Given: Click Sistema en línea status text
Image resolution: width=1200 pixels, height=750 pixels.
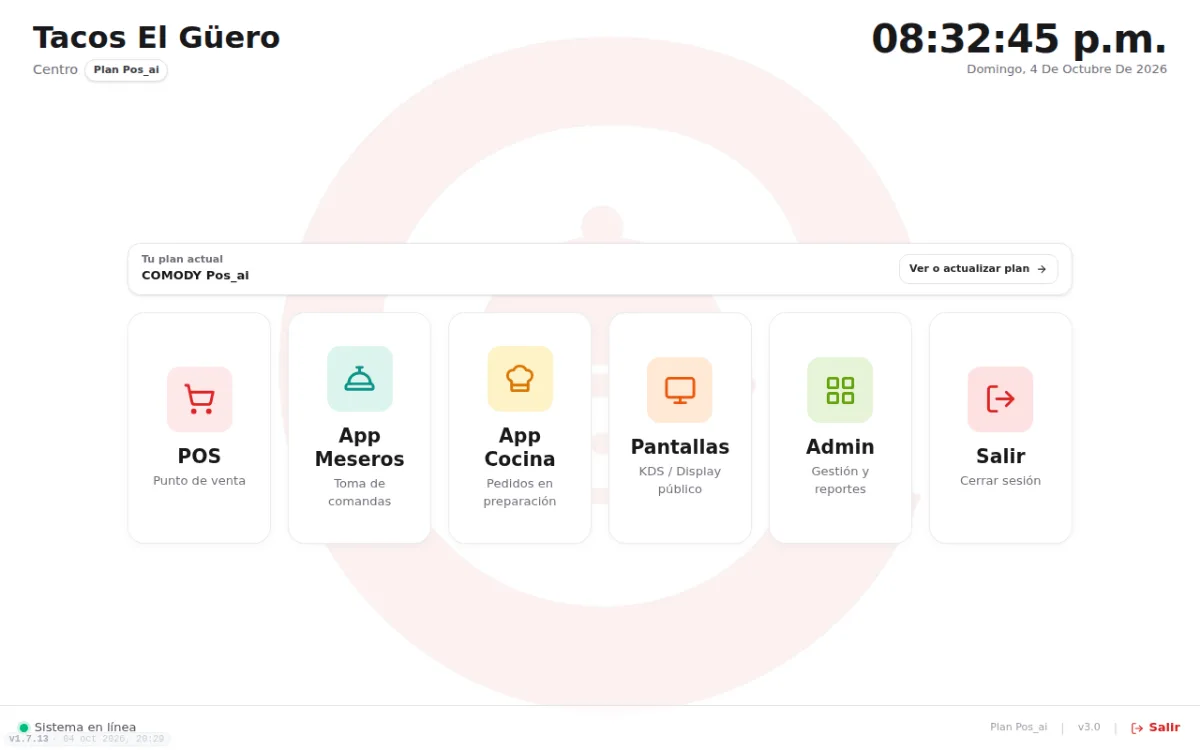Looking at the screenshot, I should 85,728.
